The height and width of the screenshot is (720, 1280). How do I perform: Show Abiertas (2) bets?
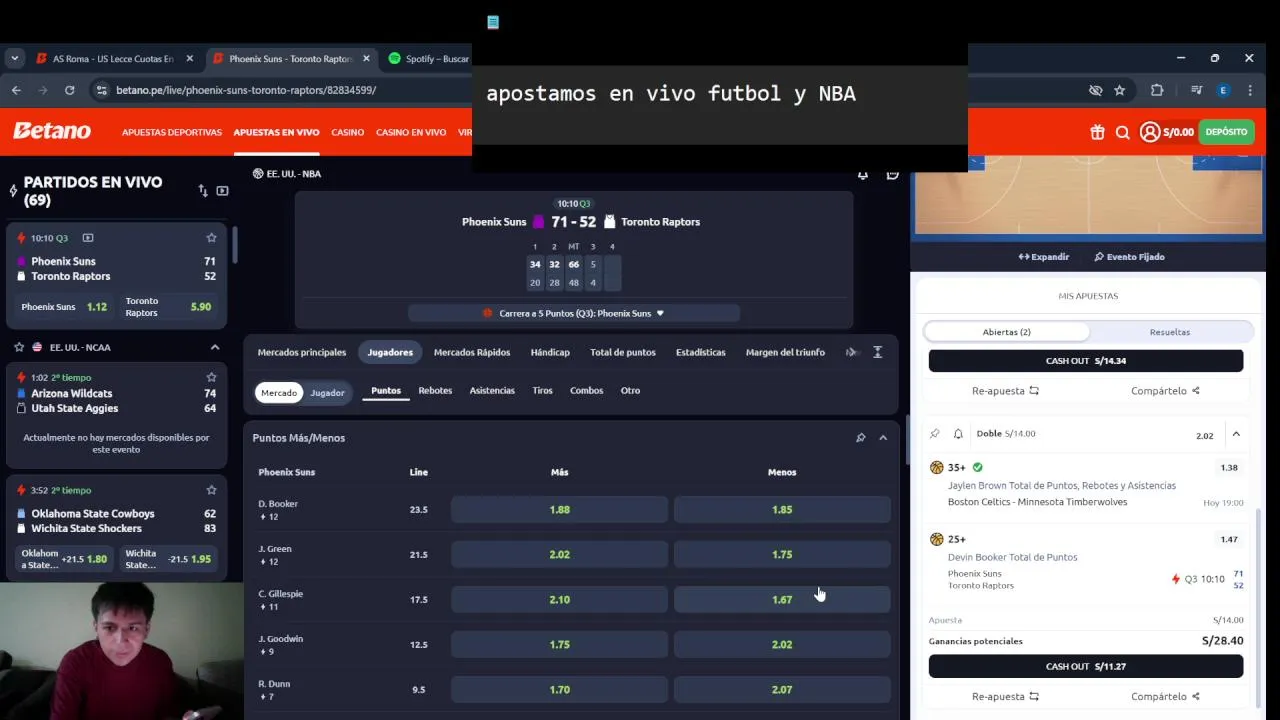1007,332
